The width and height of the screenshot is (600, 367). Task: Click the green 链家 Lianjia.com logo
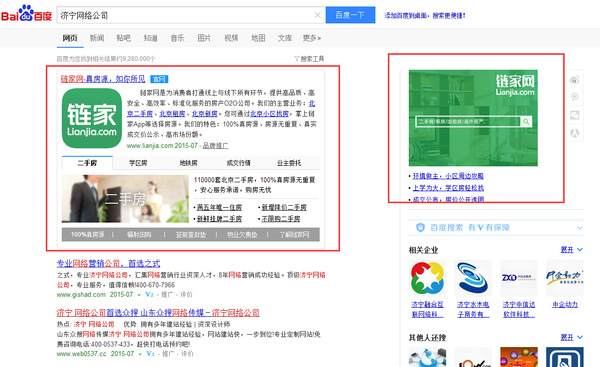[92, 118]
